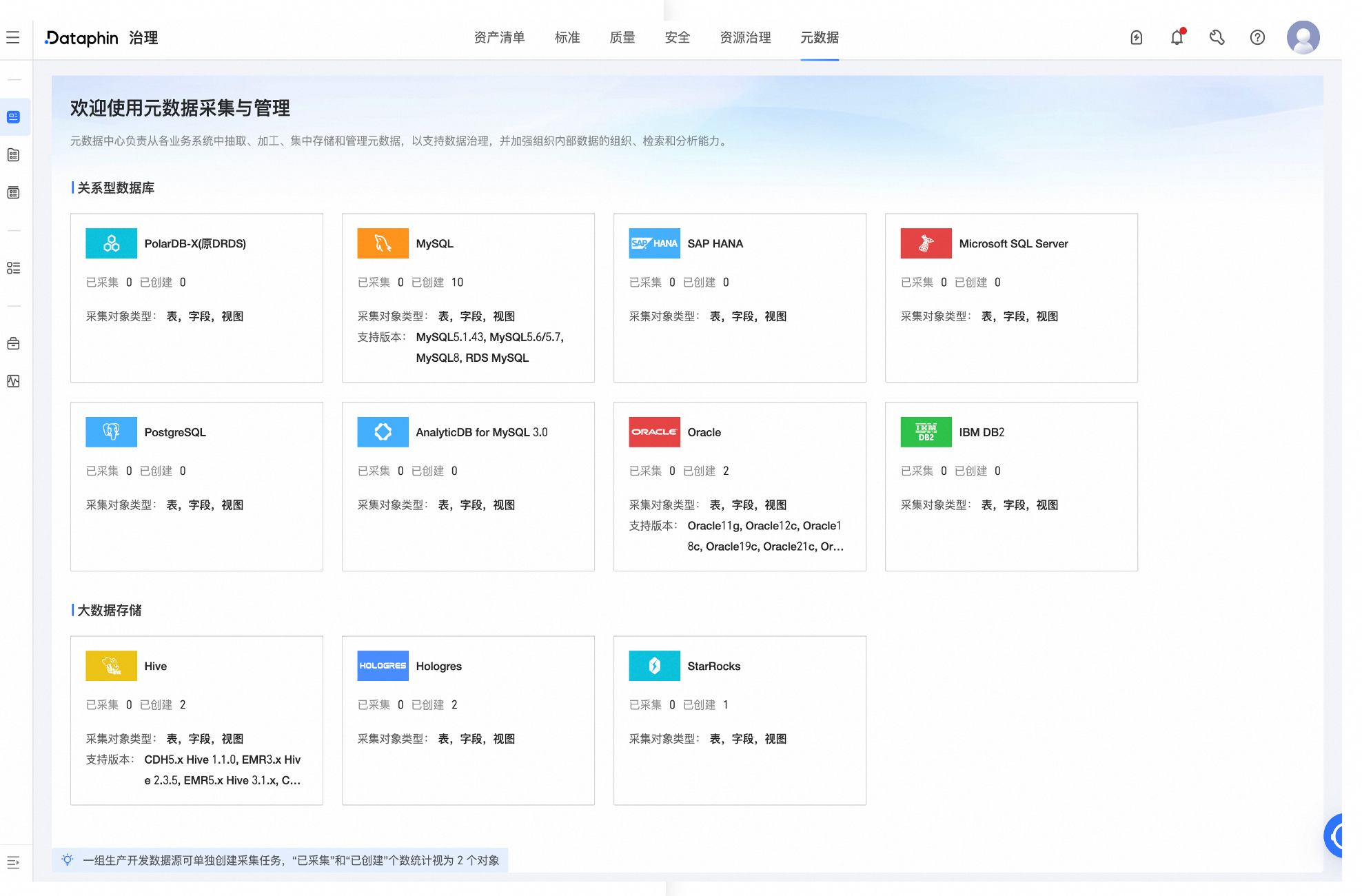Expand the sidebar using bottom-left collapse icon
Screen dimensions: 1362x896
(13, 862)
